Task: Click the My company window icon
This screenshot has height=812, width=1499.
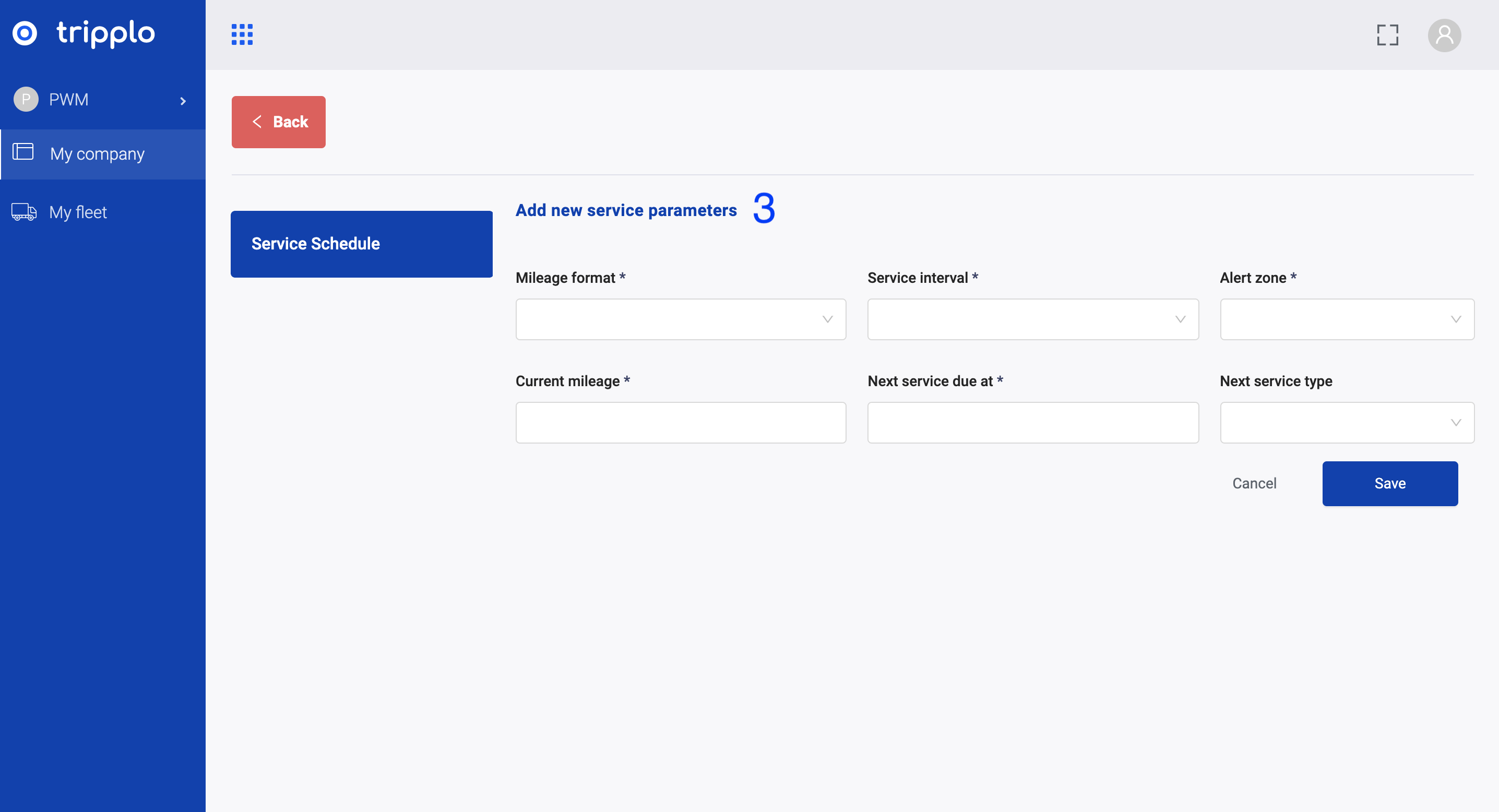Action: pyautogui.click(x=23, y=152)
